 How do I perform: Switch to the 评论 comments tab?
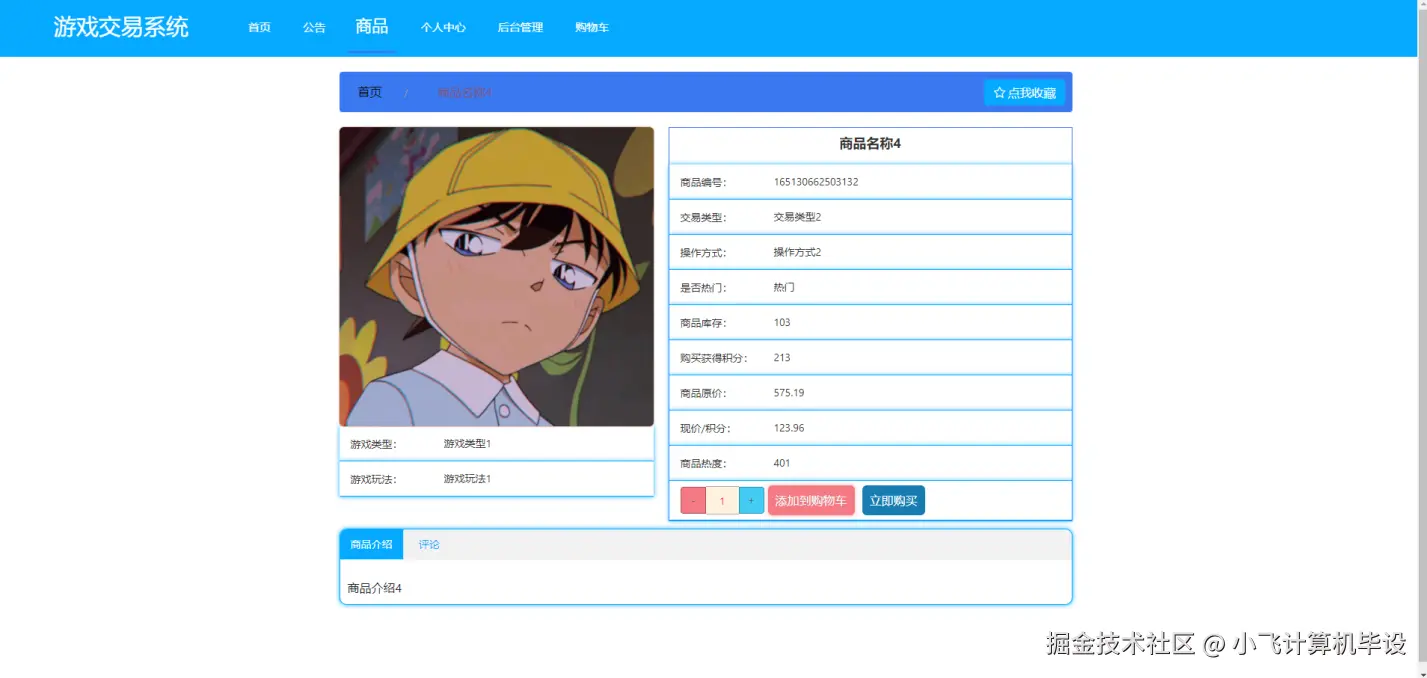click(428, 544)
